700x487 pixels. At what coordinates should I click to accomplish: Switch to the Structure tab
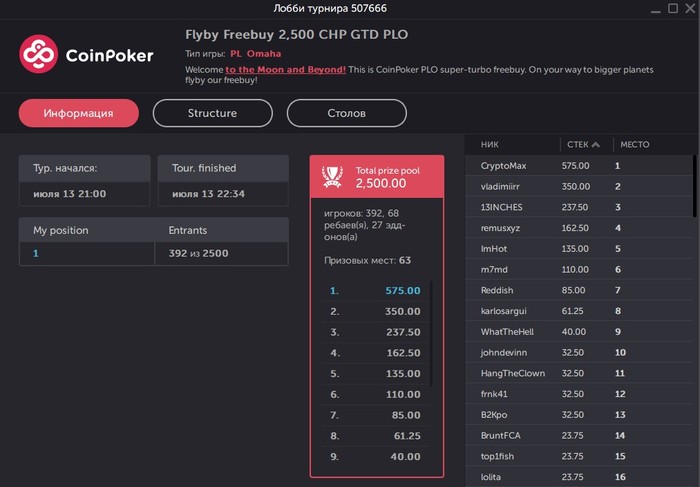pos(212,113)
